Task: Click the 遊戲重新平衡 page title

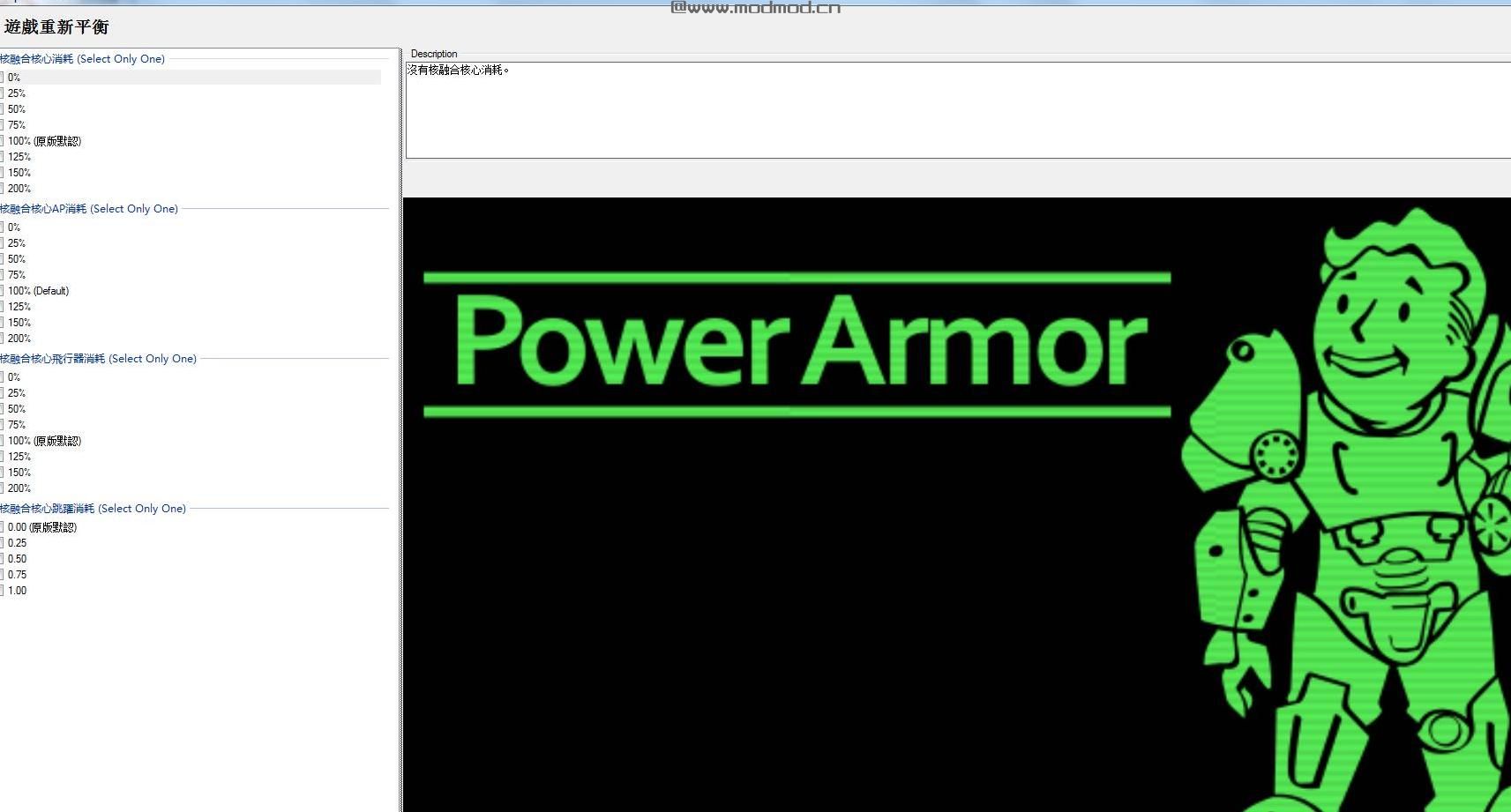Action: 56,27
